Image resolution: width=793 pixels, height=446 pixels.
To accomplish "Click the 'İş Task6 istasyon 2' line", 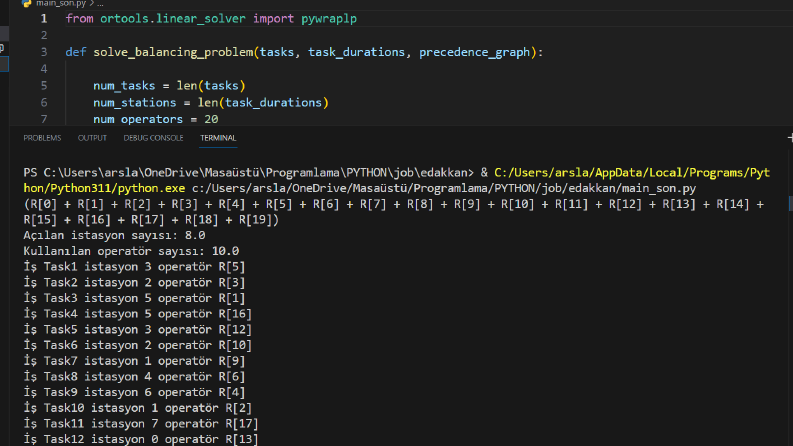I will coord(138,345).
